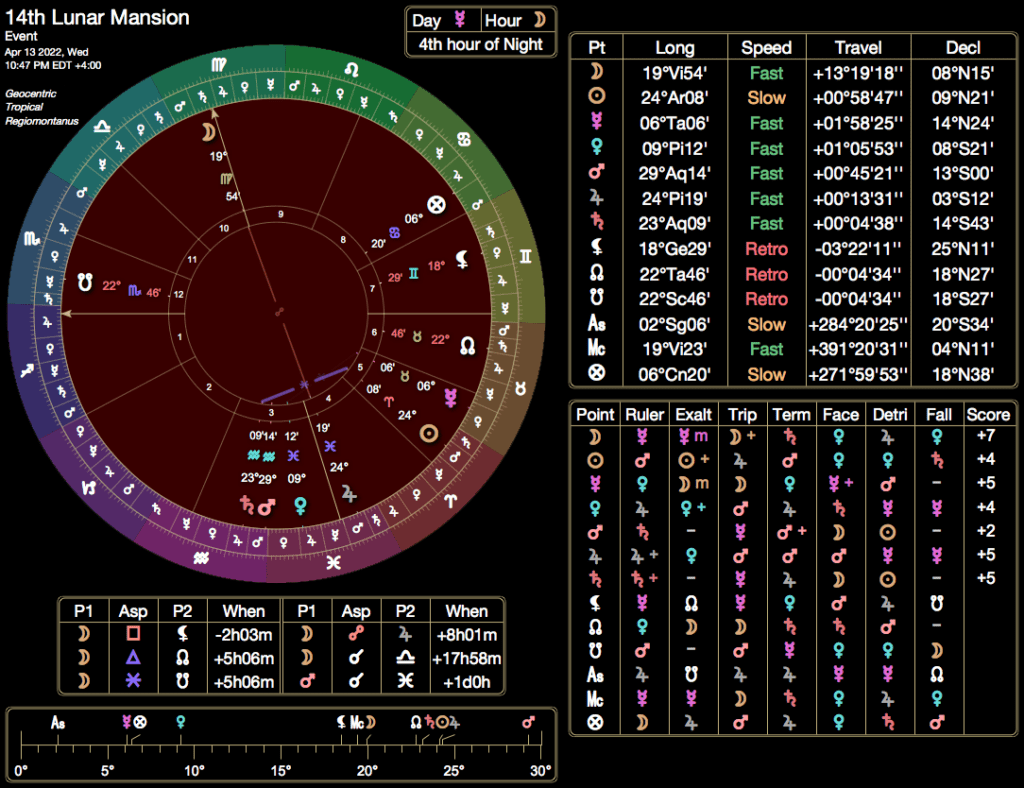Screen dimensions: 1024x788
Task: Click the North Node glyph inside the chart wheel
Action: (467, 345)
